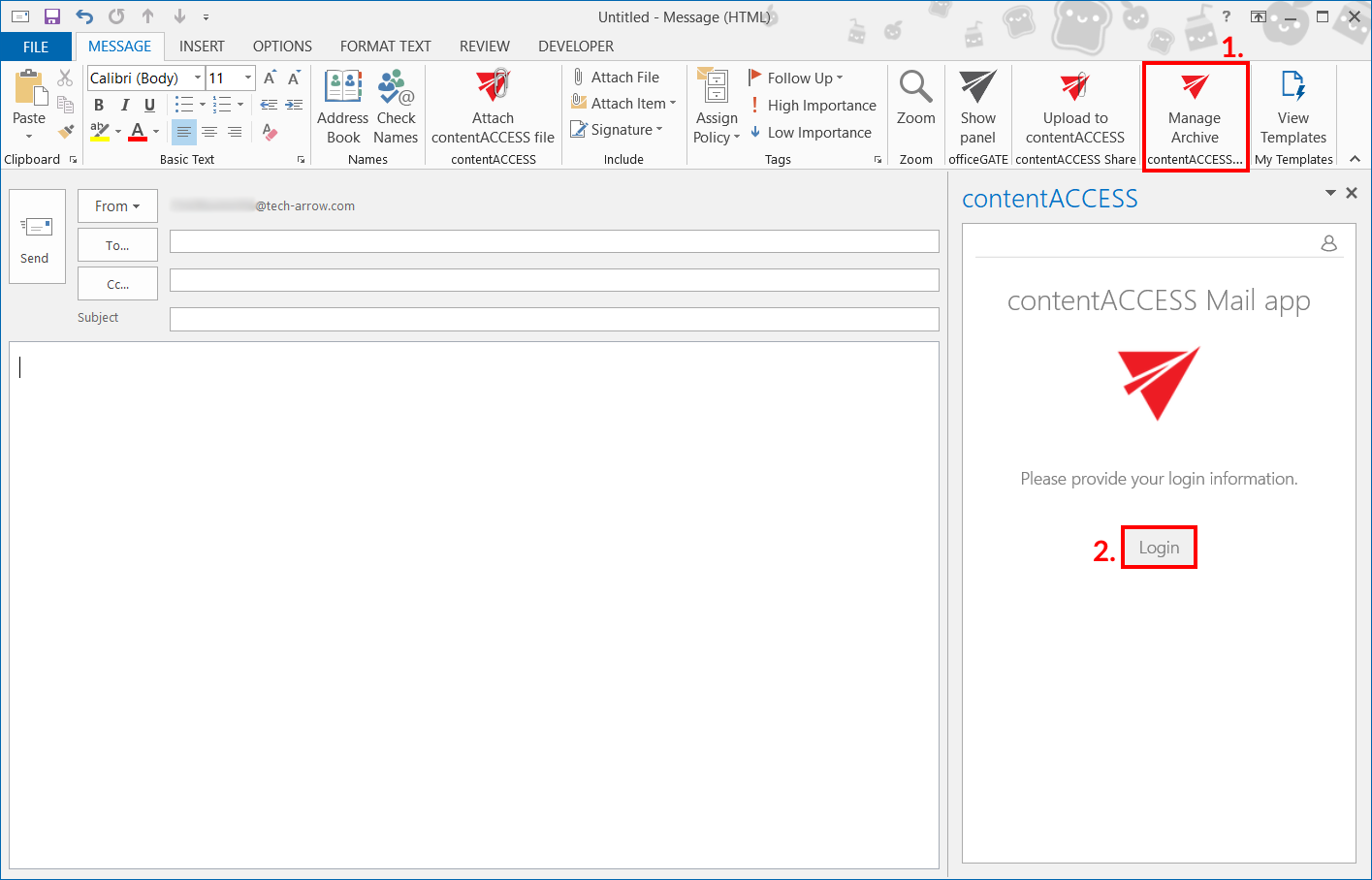Open the font color picker arrow
This screenshot has width=1372, height=880.
(156, 132)
